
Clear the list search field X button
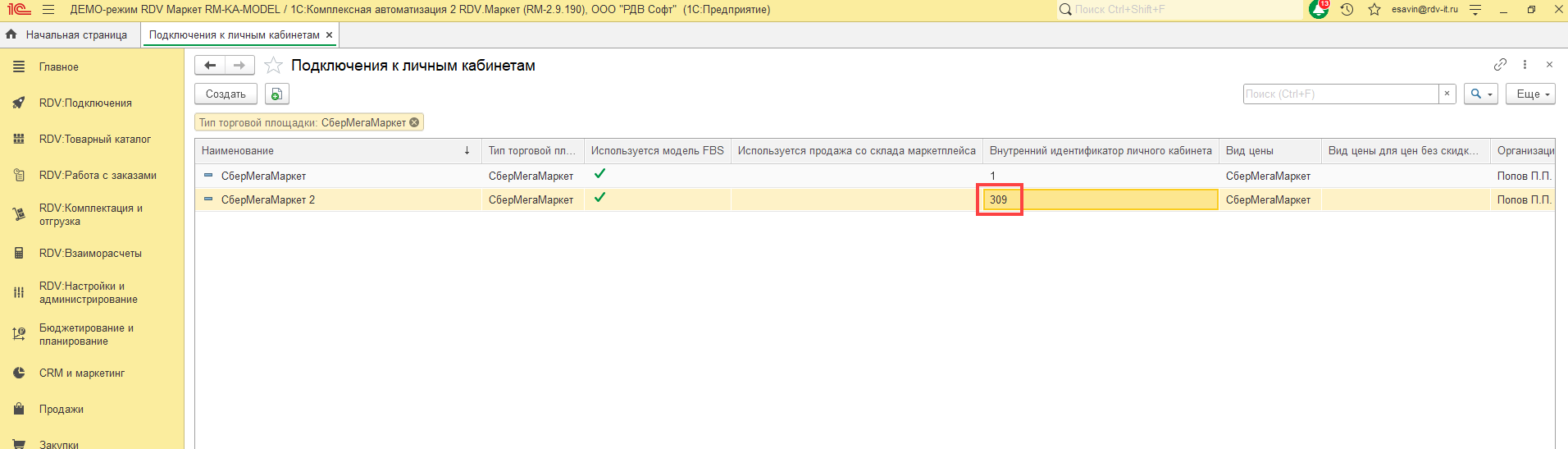point(1447,94)
